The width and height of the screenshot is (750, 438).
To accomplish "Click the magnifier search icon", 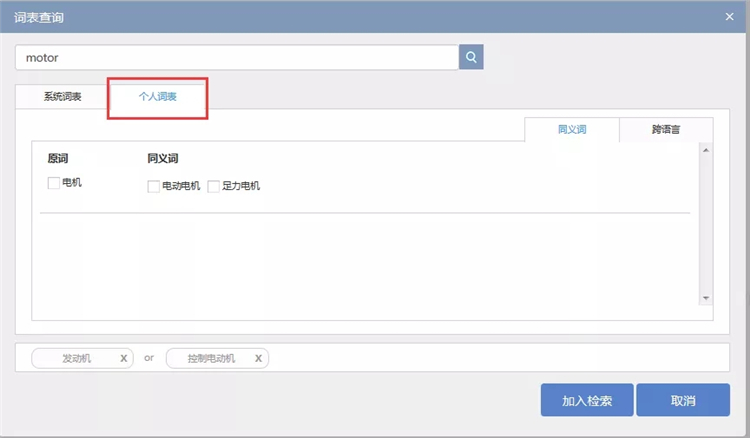I will 471,57.
